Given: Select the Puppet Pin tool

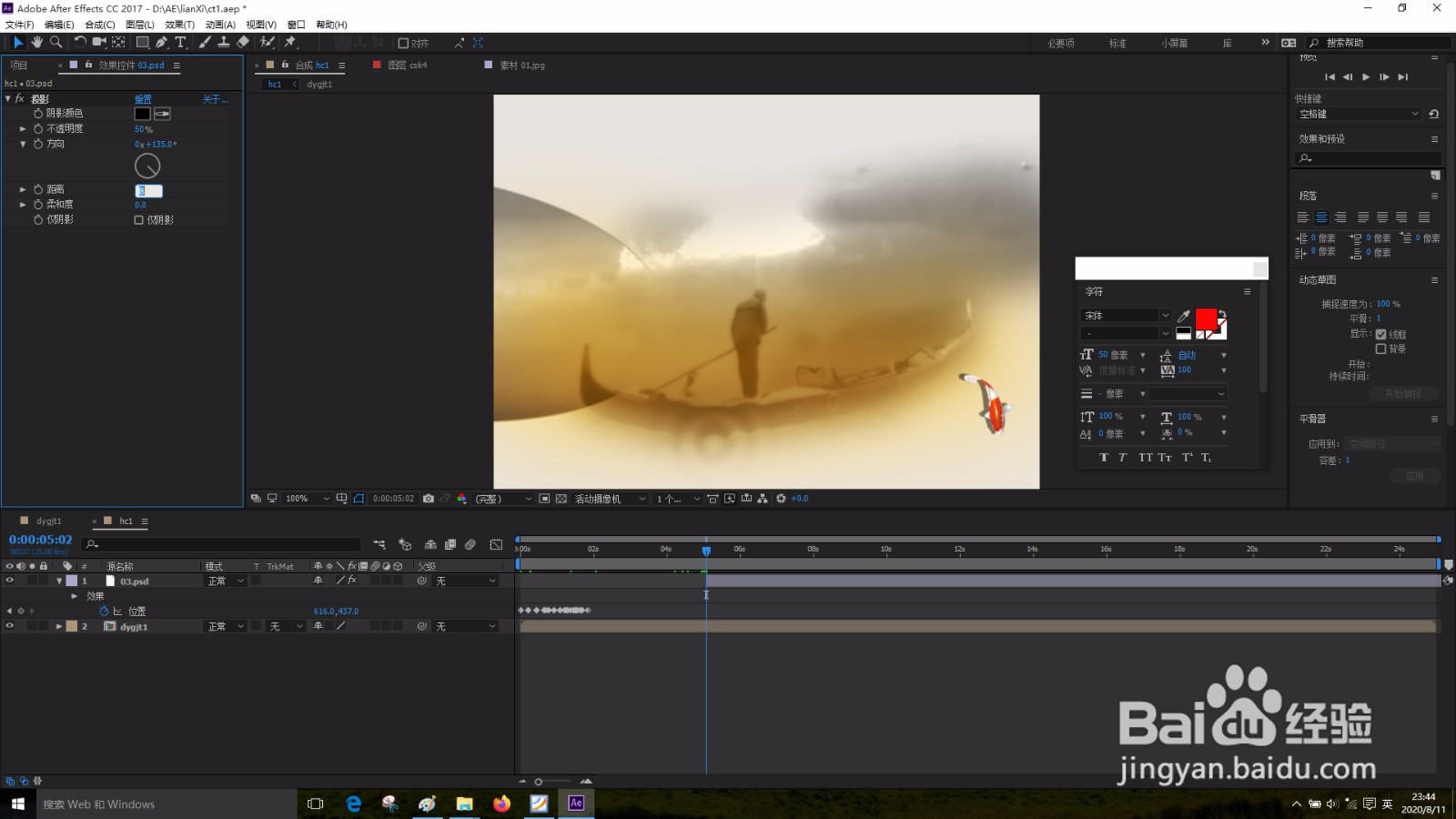Looking at the screenshot, I should [x=290, y=43].
